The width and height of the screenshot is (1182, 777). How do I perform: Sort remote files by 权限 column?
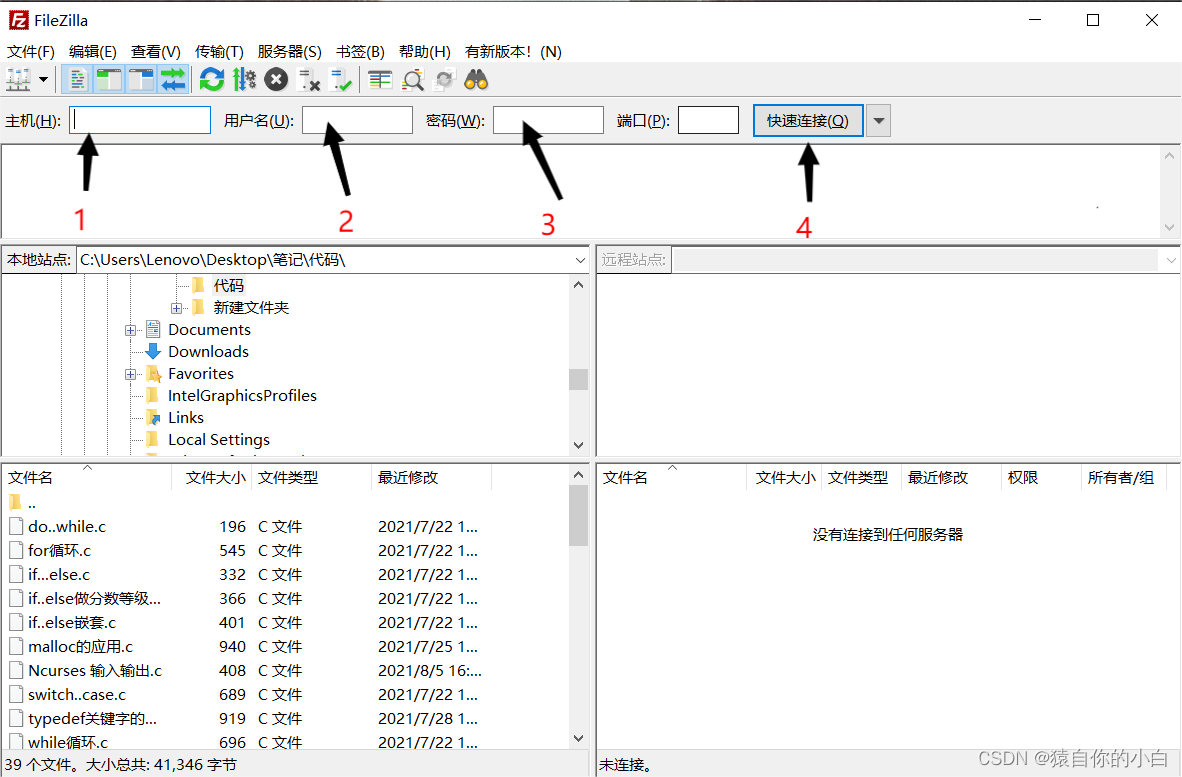click(1041, 478)
